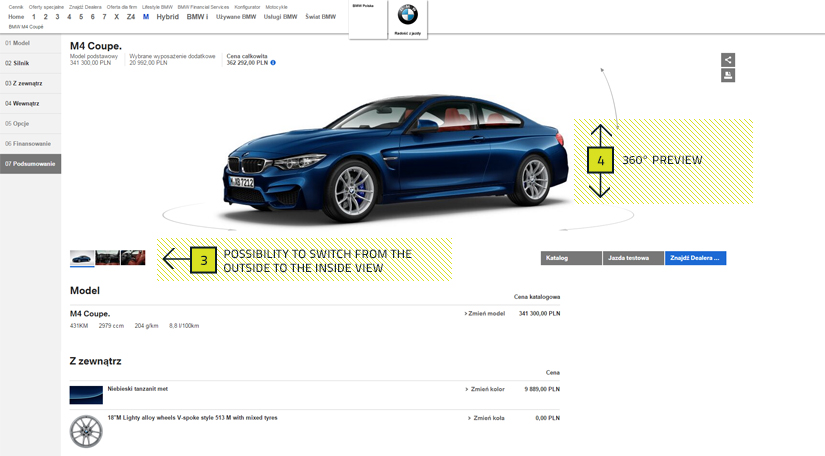Click the print icon below share
The height and width of the screenshot is (456, 825).
pos(728,76)
